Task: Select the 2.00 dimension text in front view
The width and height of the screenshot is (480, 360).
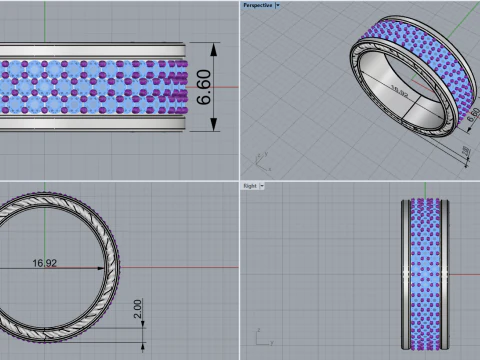Action: (x=137, y=309)
